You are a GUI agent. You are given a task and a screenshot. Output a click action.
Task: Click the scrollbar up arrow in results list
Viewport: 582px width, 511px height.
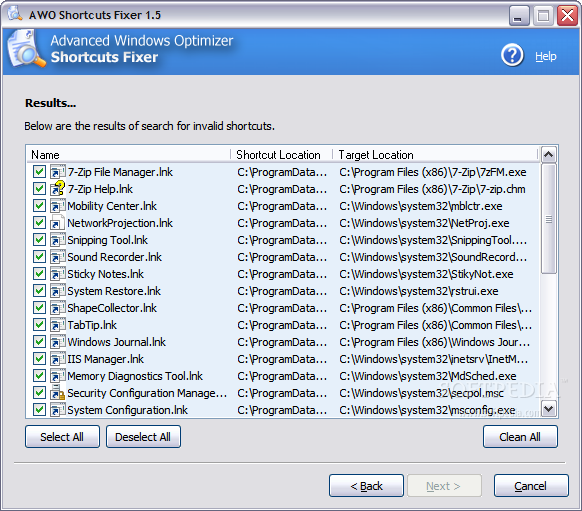549,154
